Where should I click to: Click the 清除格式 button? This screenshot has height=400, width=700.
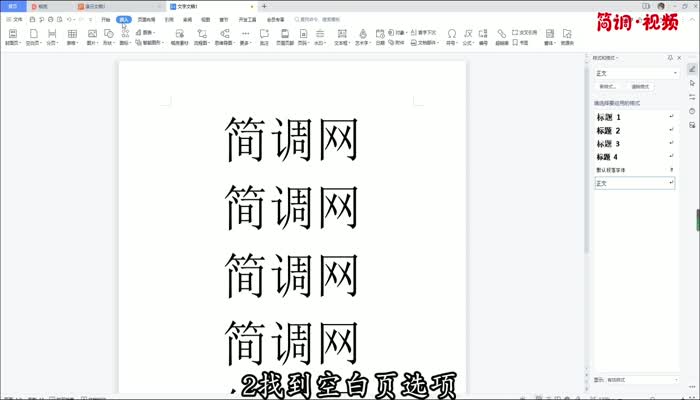pyautogui.click(x=639, y=87)
